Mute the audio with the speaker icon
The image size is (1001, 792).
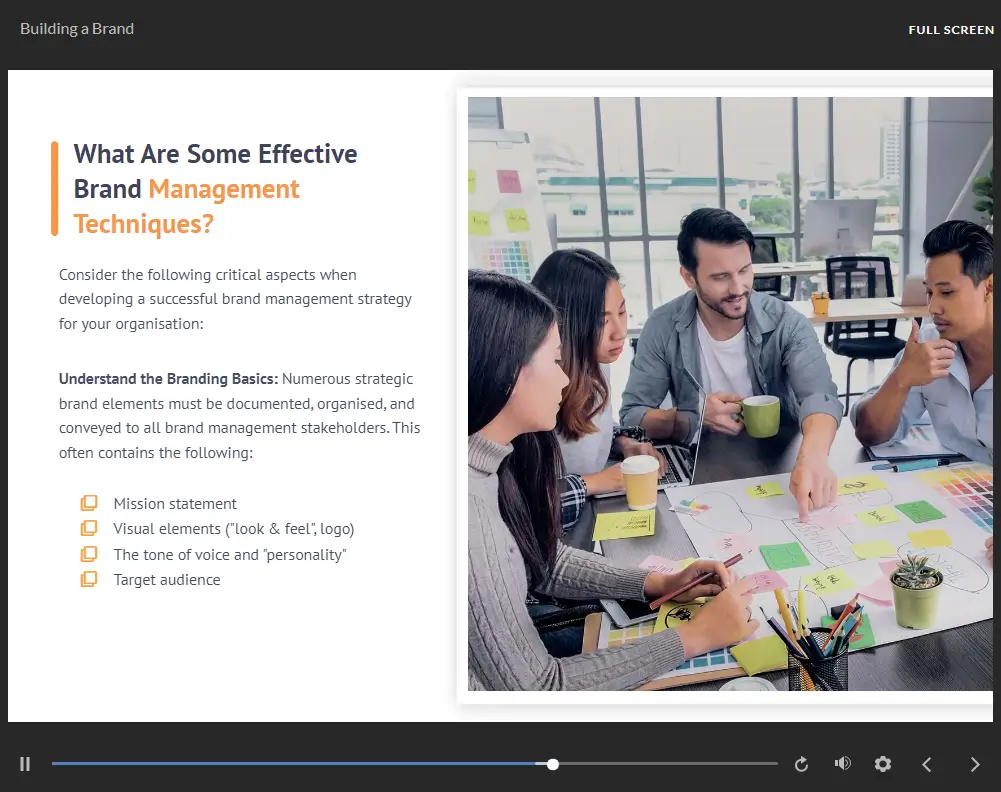[x=842, y=764]
